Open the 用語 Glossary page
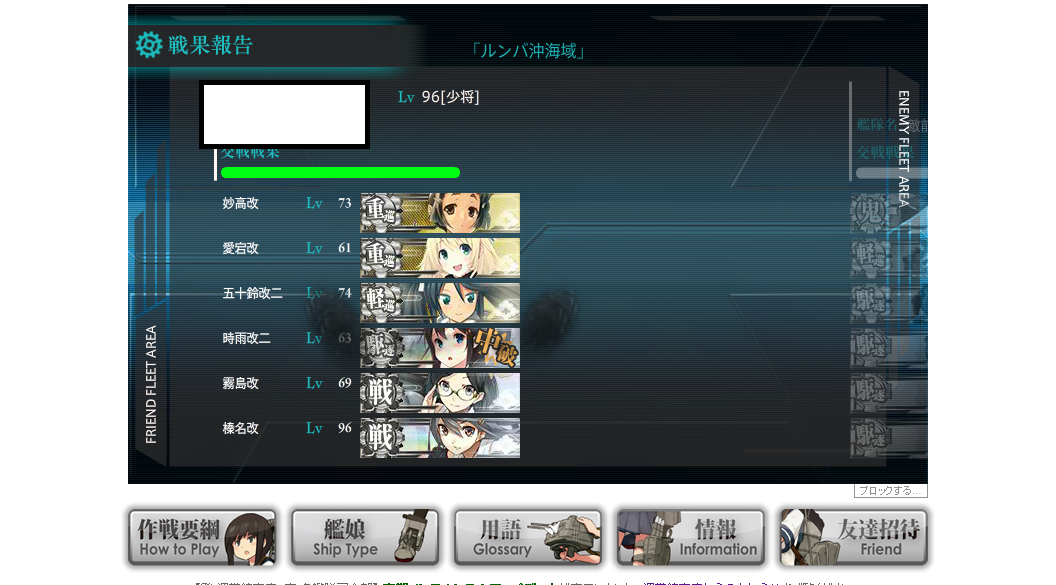The image size is (1056, 585). coord(528,537)
